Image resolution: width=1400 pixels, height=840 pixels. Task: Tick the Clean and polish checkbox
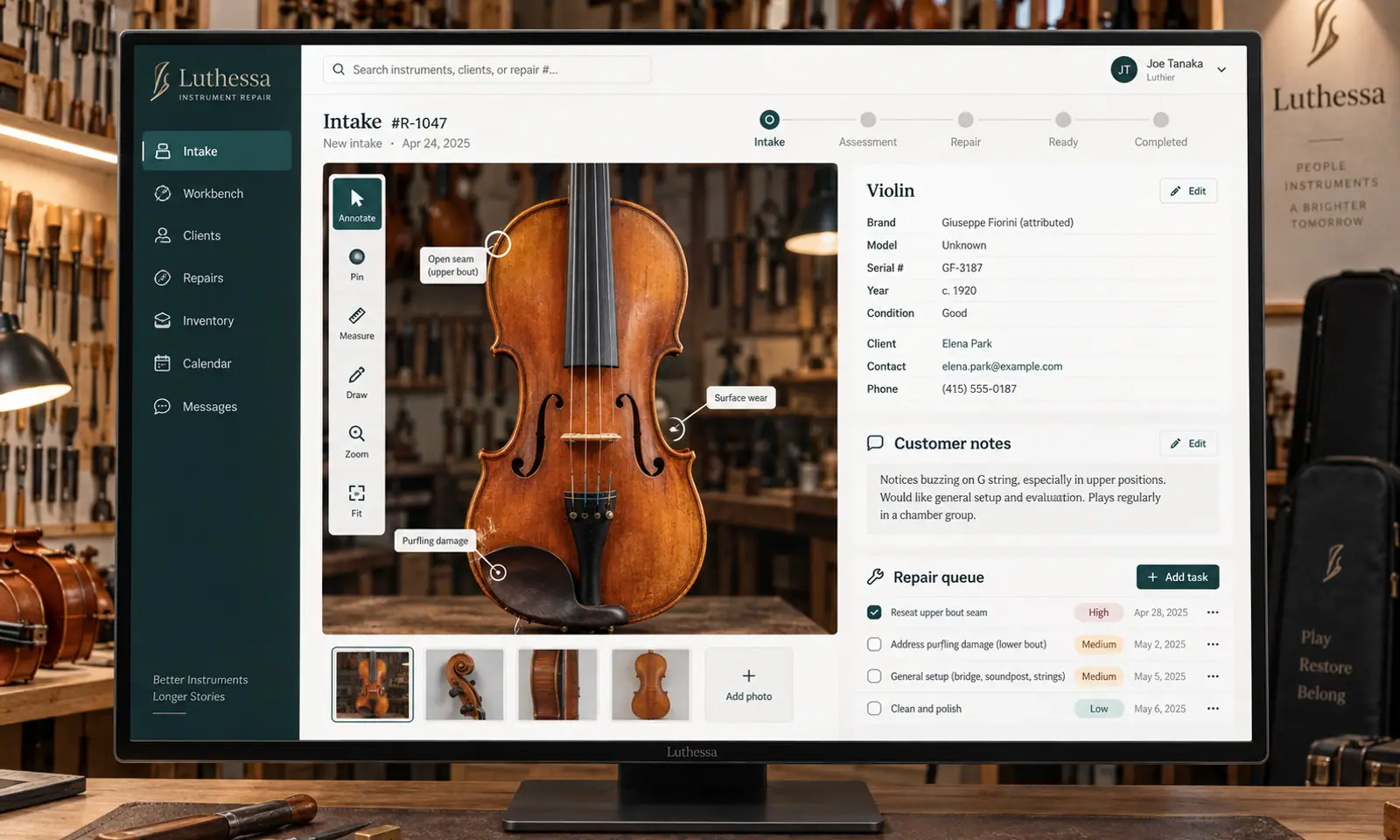(x=874, y=709)
